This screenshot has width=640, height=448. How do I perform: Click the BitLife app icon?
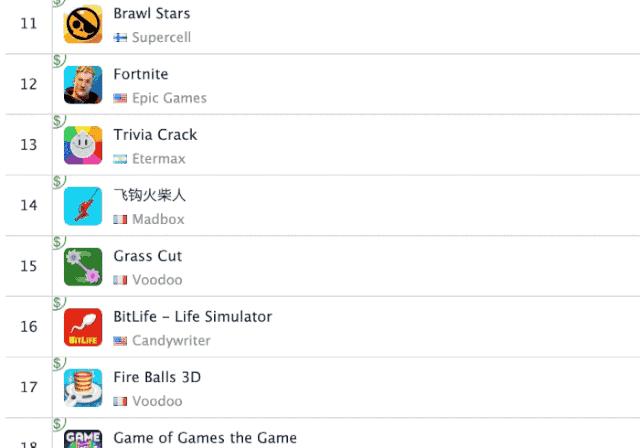tap(83, 327)
